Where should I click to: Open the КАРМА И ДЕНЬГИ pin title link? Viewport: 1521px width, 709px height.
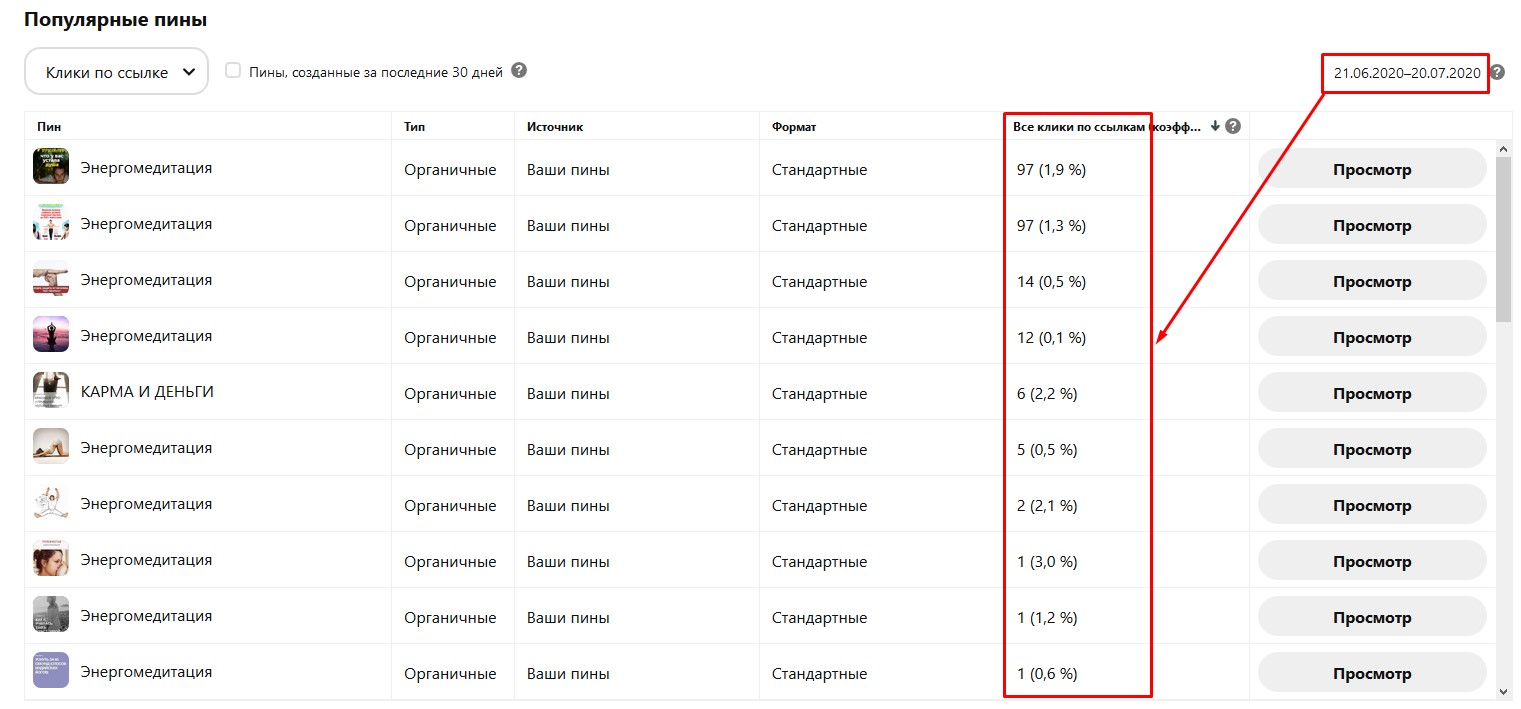[147, 392]
